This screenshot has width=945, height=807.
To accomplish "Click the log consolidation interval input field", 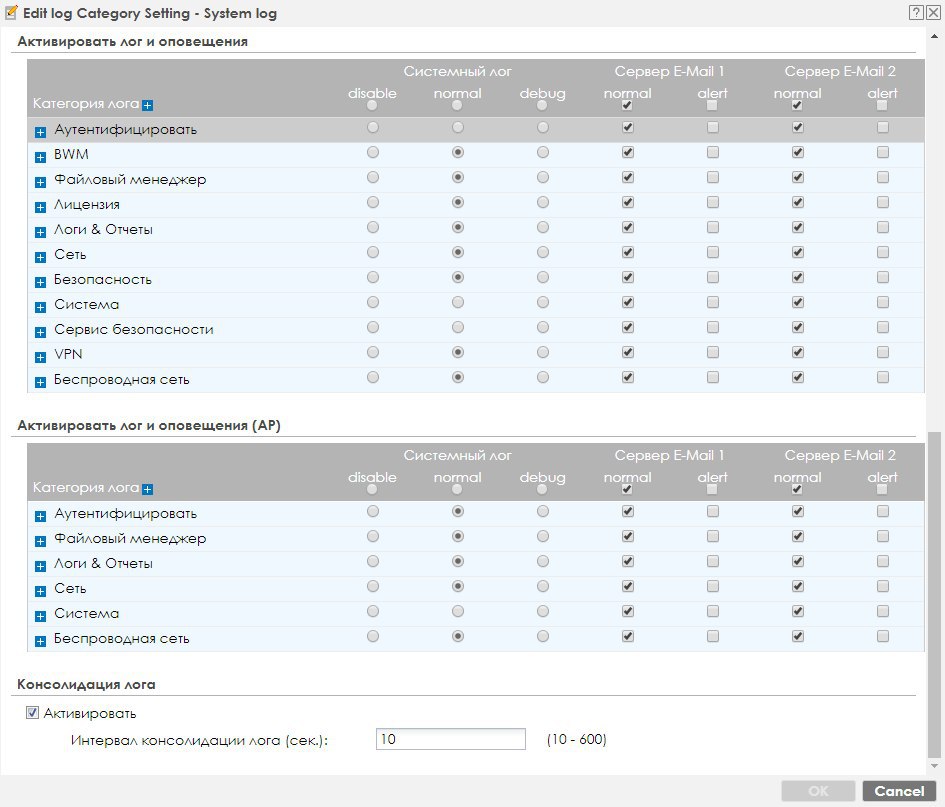I will pos(451,739).
